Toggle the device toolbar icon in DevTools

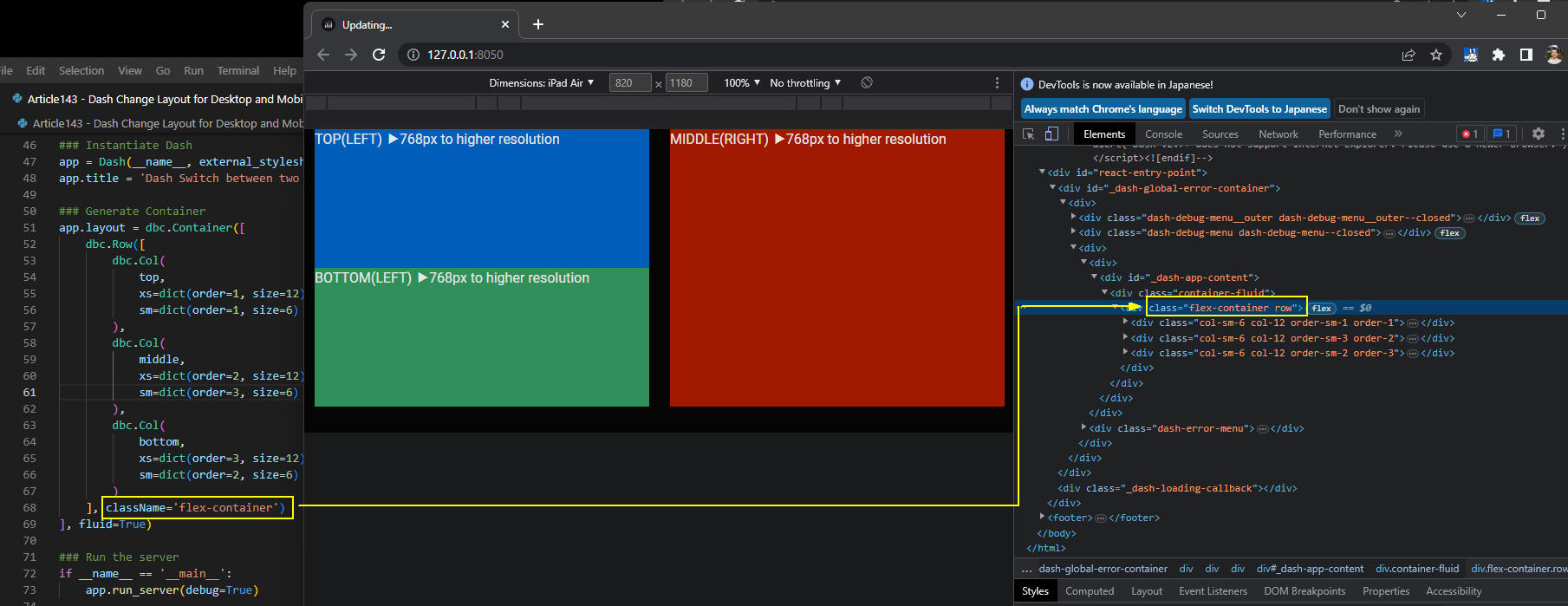1051,134
